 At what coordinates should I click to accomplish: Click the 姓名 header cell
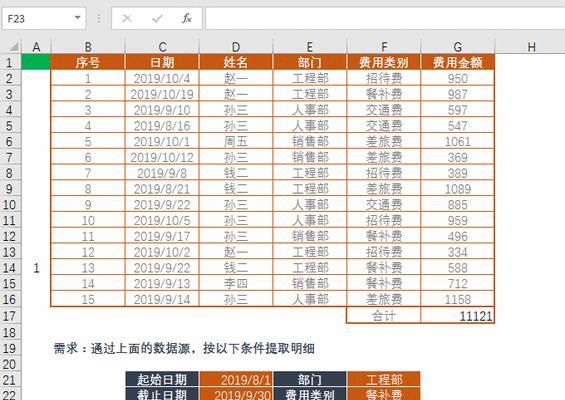236,62
